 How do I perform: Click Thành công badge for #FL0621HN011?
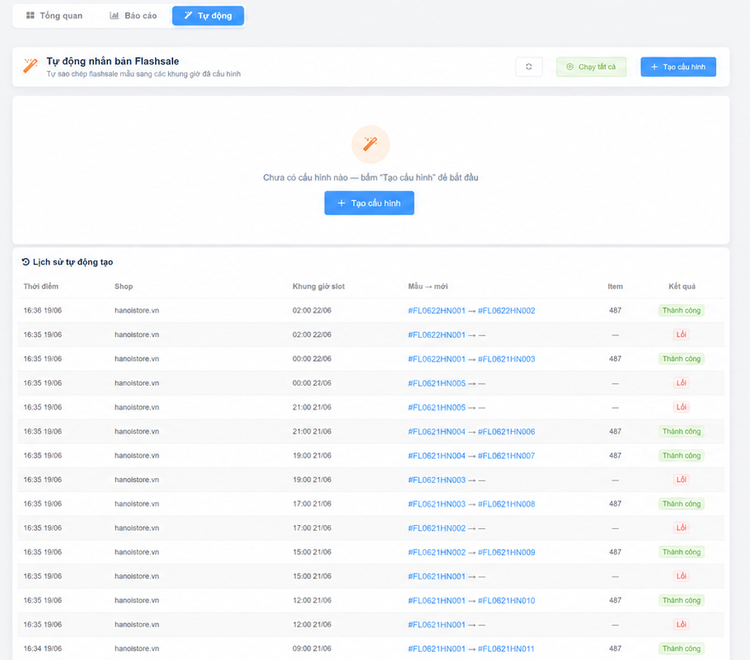coord(682,649)
